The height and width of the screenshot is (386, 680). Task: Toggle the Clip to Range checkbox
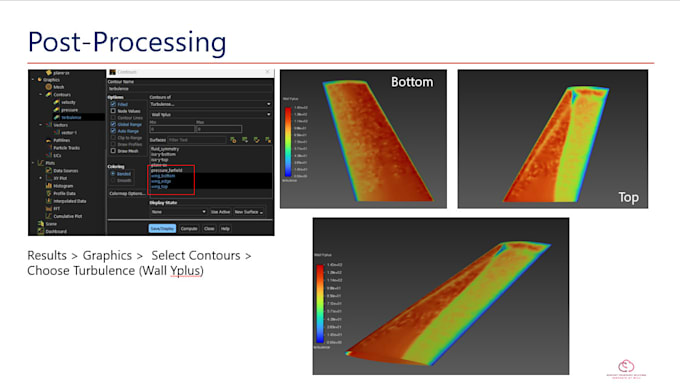click(113, 137)
